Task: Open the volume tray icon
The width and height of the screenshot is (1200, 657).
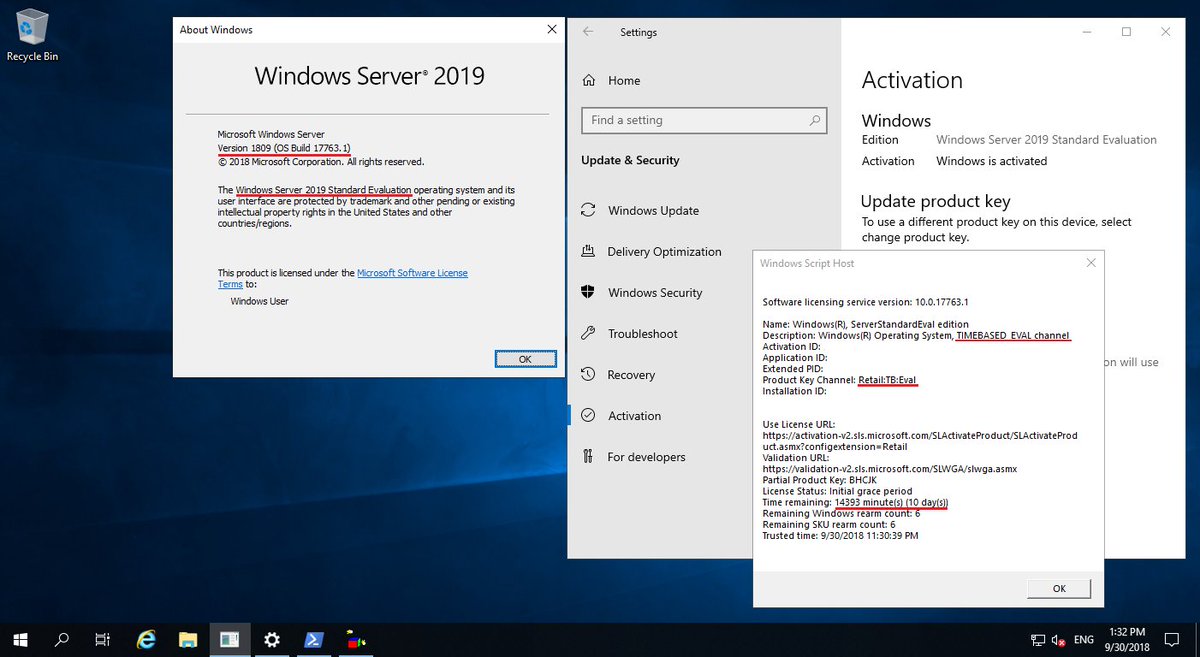Action: 1059,639
